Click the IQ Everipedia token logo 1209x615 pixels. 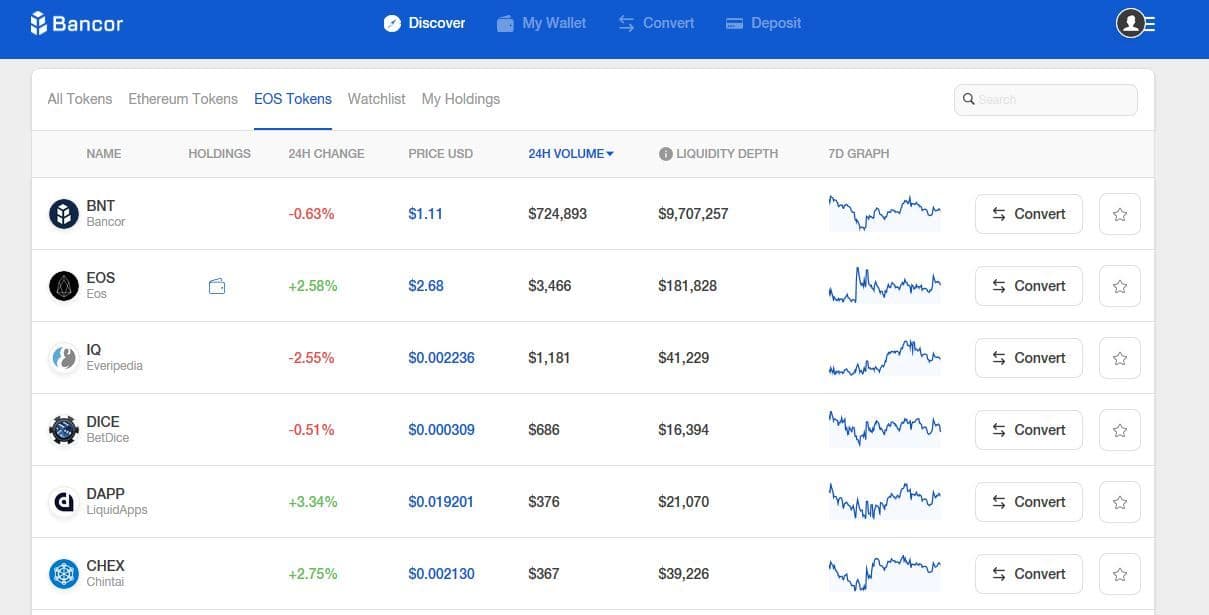pyautogui.click(x=64, y=358)
